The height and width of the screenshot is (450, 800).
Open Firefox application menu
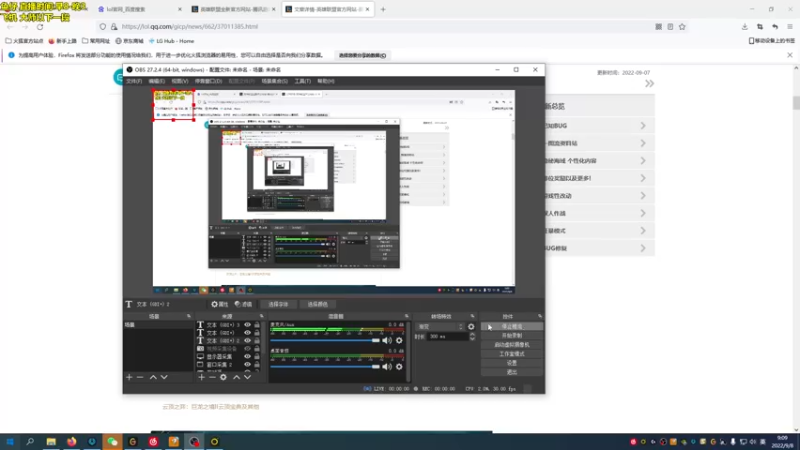point(790,27)
